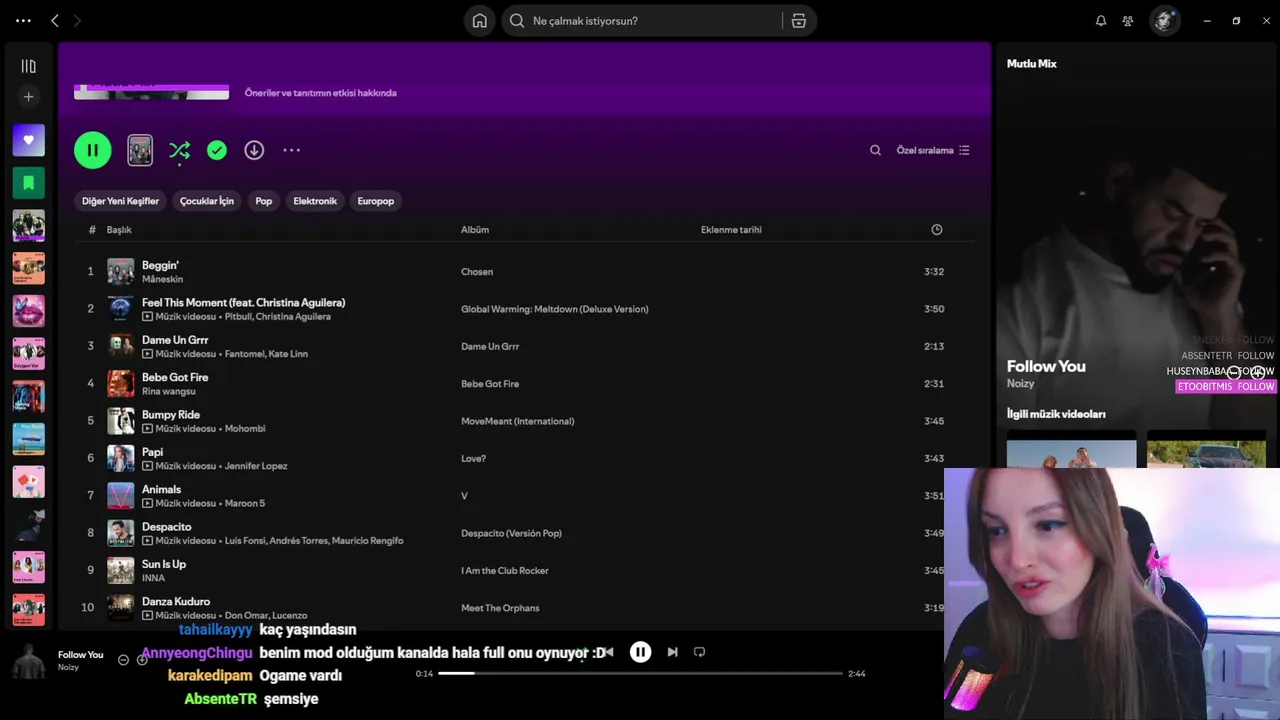Select the 'Sun Is Up' track title
1280x720 pixels.
point(164,564)
